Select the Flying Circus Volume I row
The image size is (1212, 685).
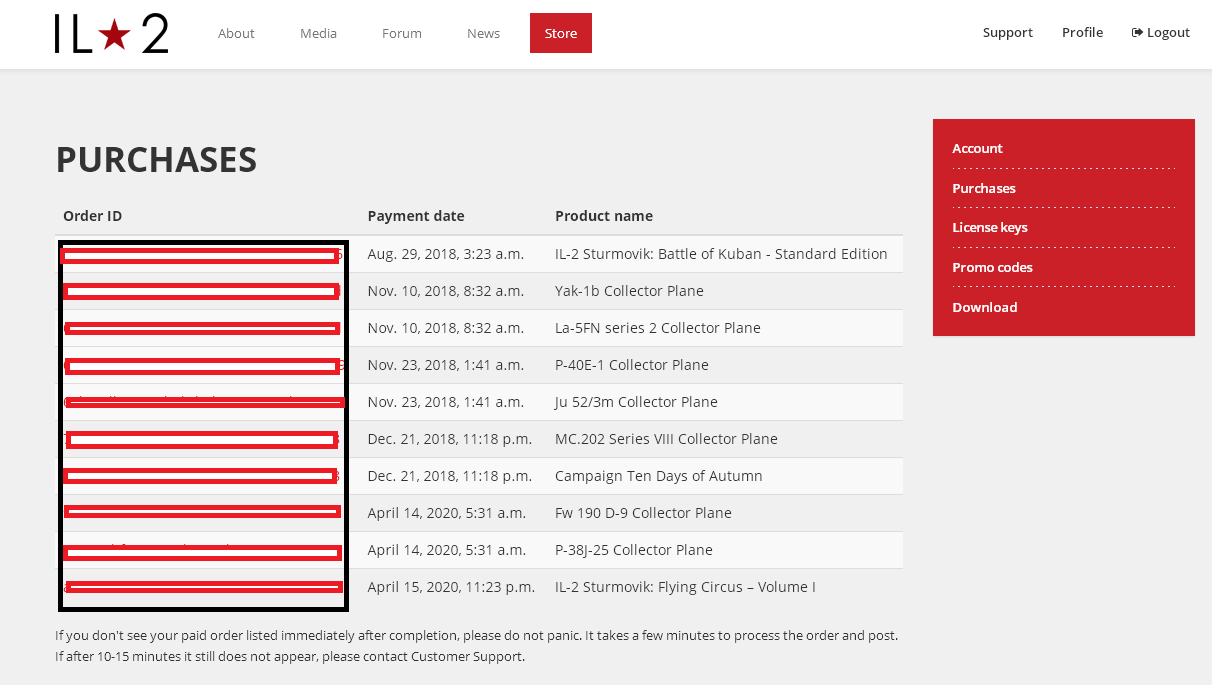click(x=479, y=587)
